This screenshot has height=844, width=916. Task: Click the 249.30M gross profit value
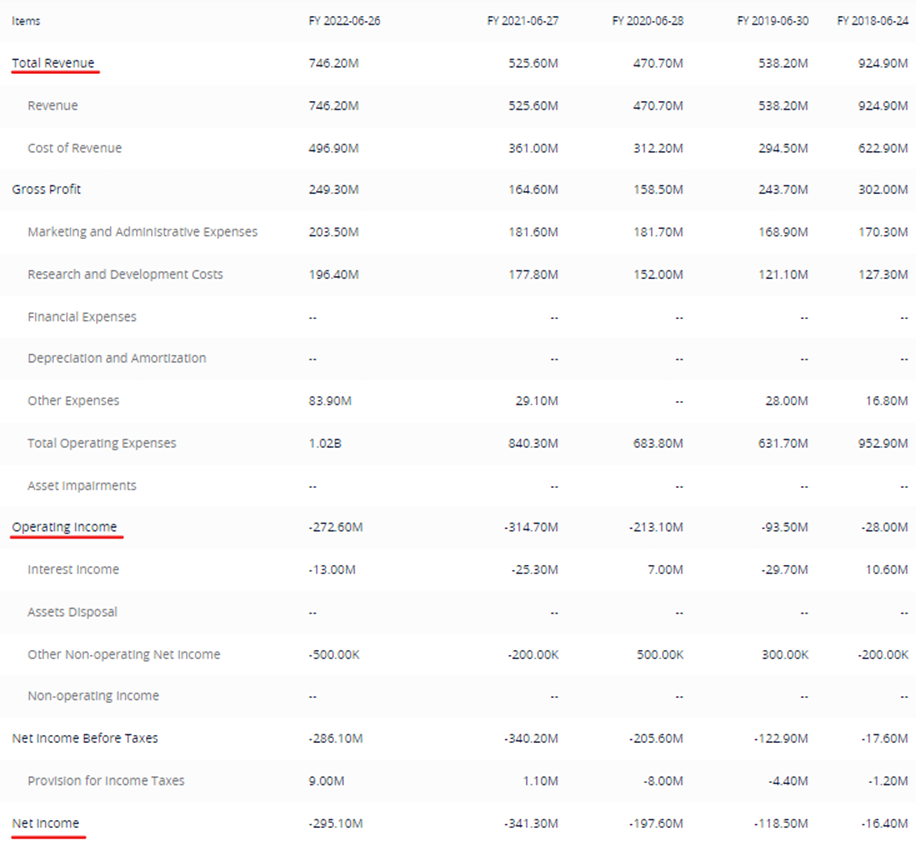[334, 189]
